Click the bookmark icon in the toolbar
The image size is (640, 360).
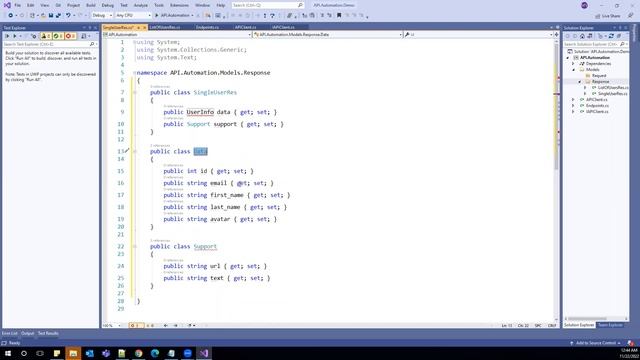click(x=339, y=15)
